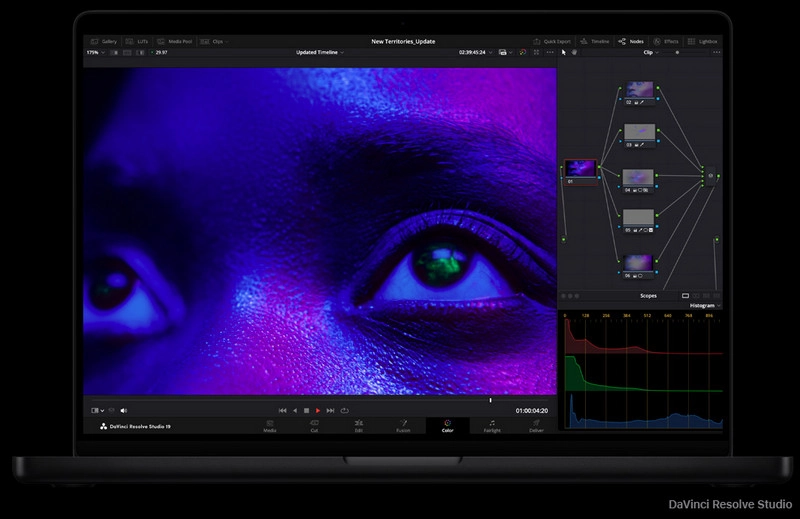Select the hand pan tool in node editor

tap(574, 52)
